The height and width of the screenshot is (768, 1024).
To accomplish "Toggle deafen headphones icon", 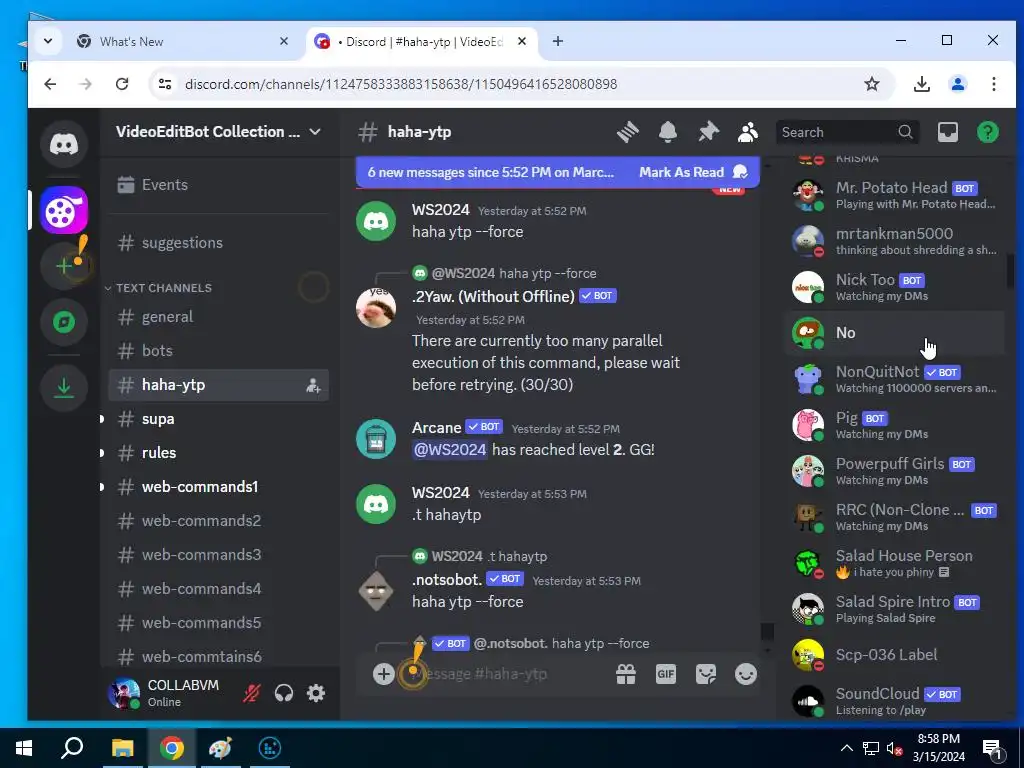I will [284, 693].
